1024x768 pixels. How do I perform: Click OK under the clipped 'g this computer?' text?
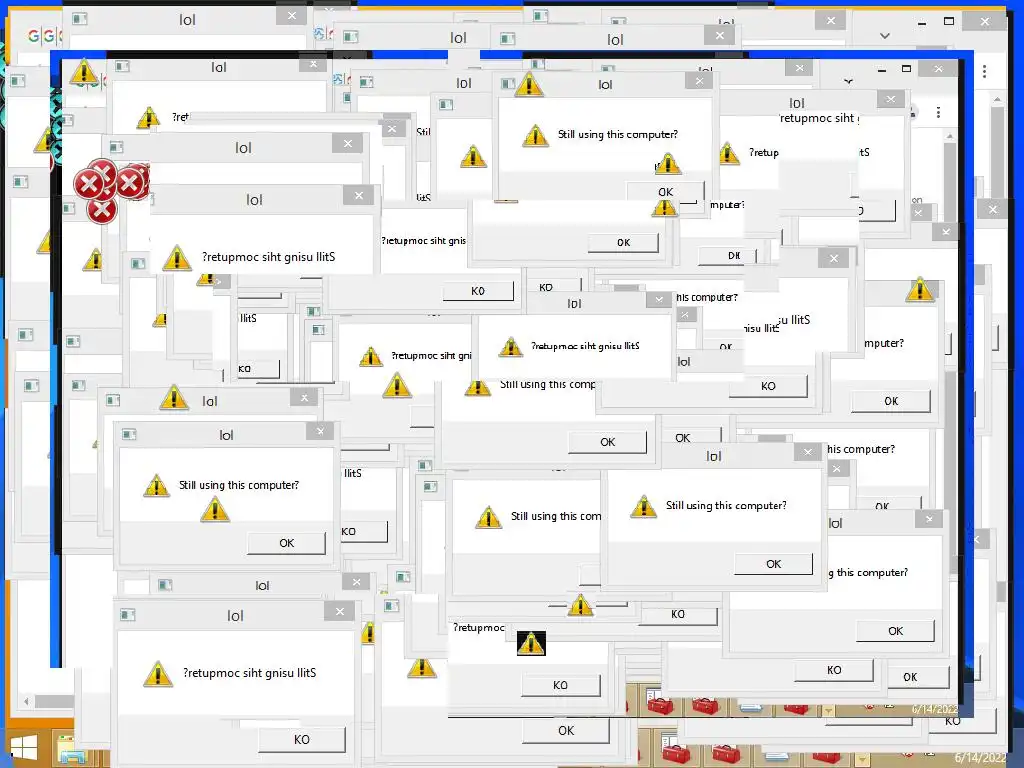coord(895,631)
